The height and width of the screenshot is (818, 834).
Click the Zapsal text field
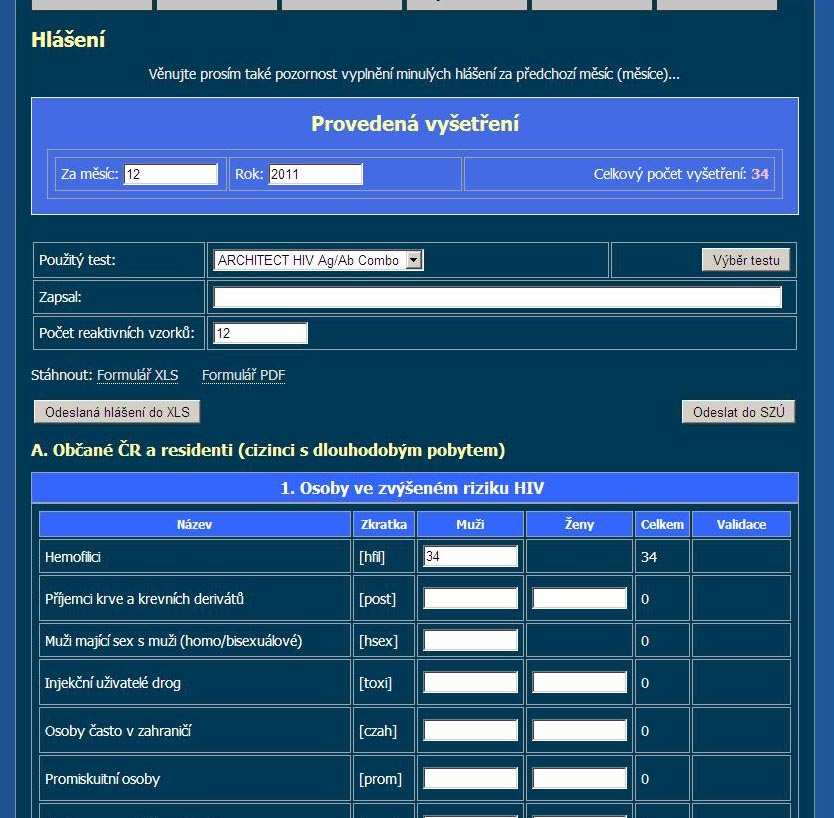pos(497,297)
